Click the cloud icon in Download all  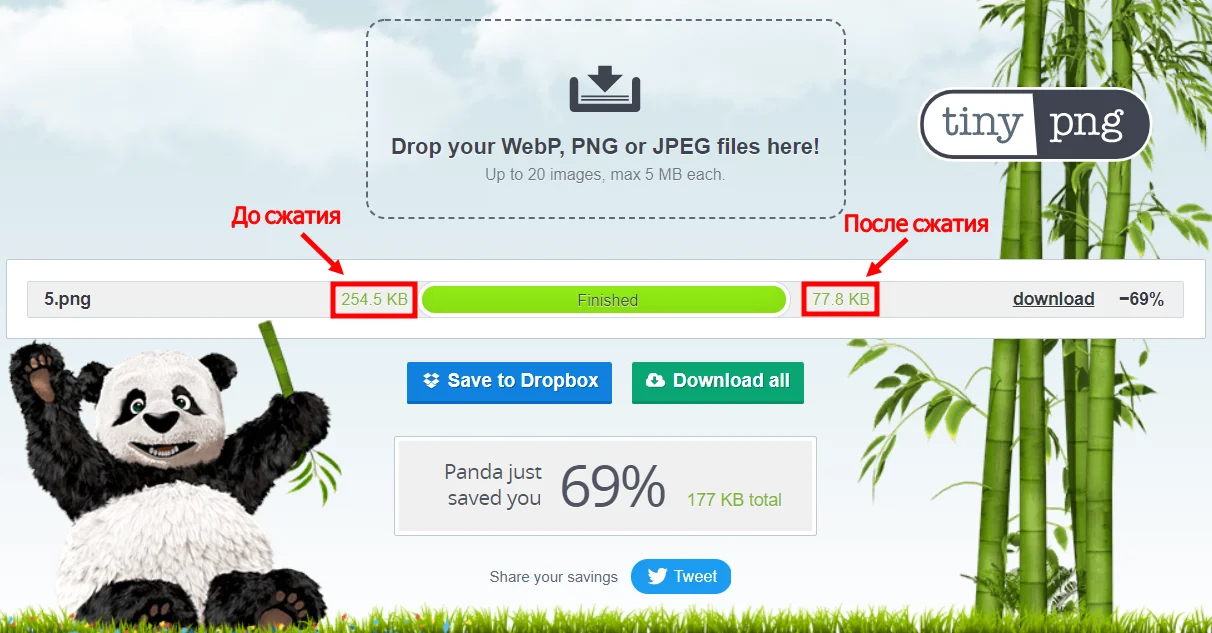[656, 381]
